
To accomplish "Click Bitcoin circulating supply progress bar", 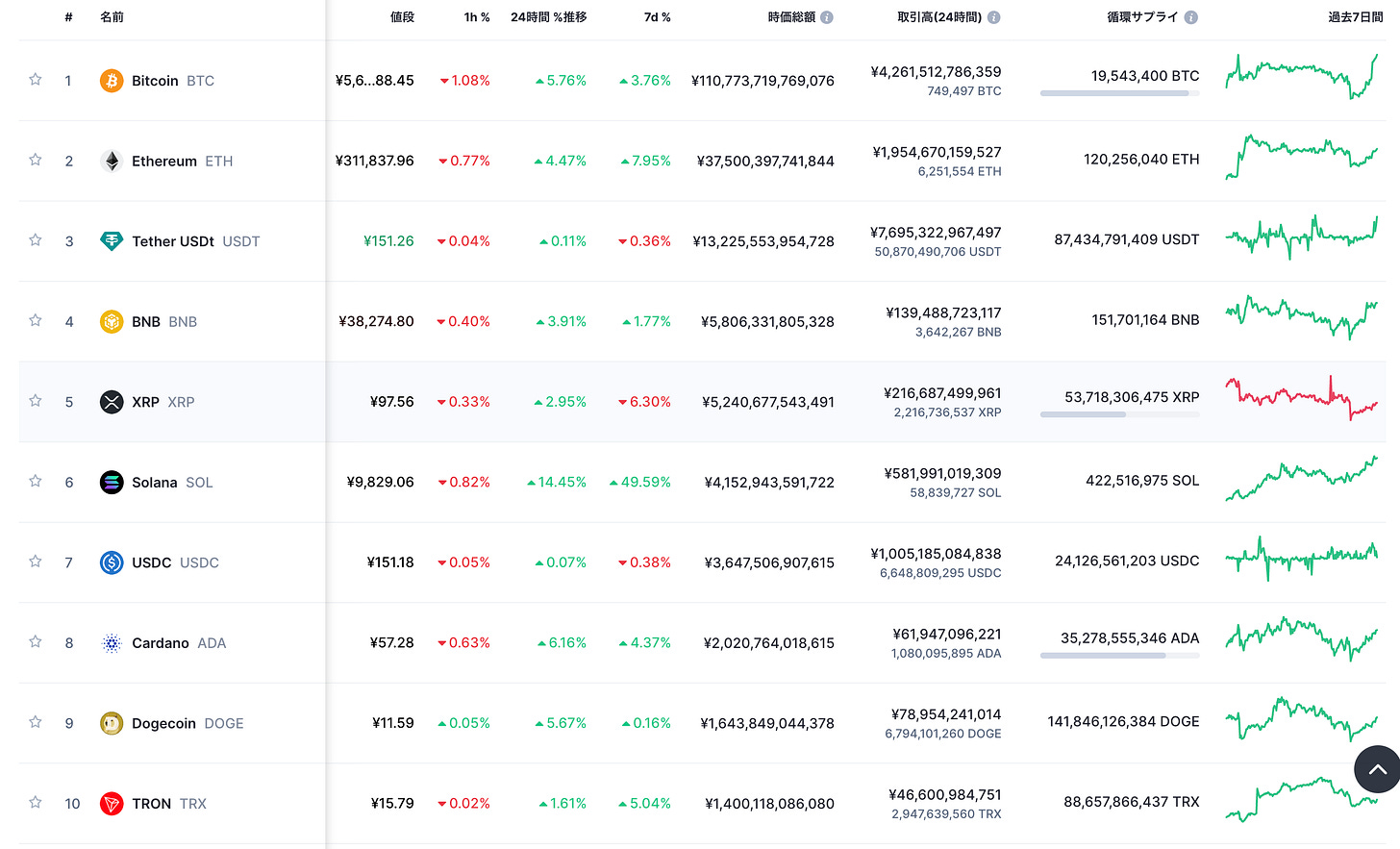I will click(1120, 93).
